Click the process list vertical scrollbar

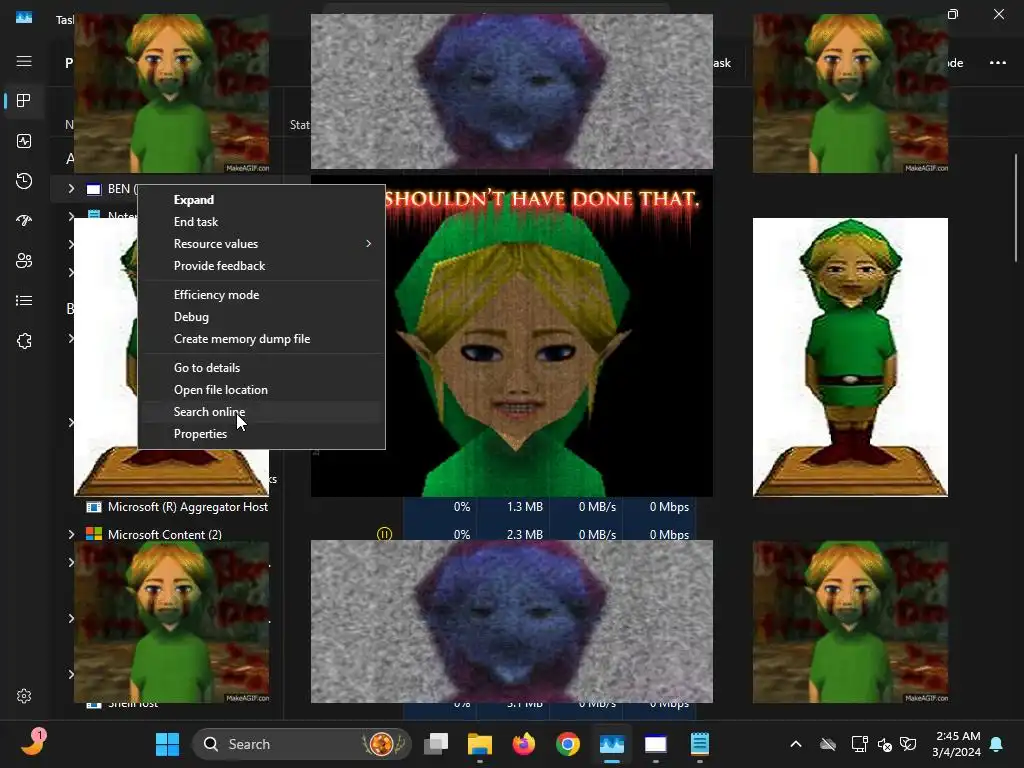click(x=1016, y=208)
